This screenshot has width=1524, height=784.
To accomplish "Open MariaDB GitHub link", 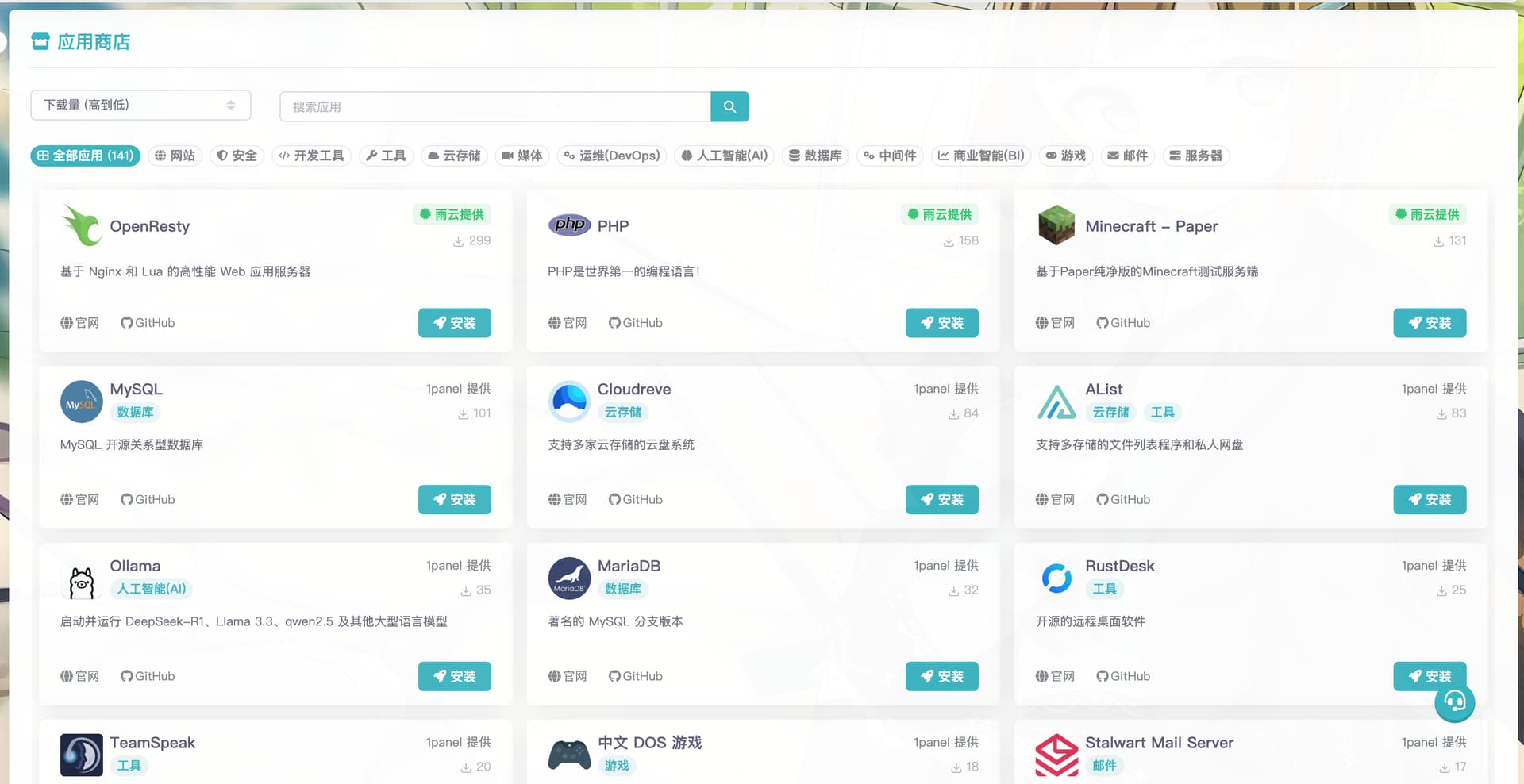I will coord(636,676).
